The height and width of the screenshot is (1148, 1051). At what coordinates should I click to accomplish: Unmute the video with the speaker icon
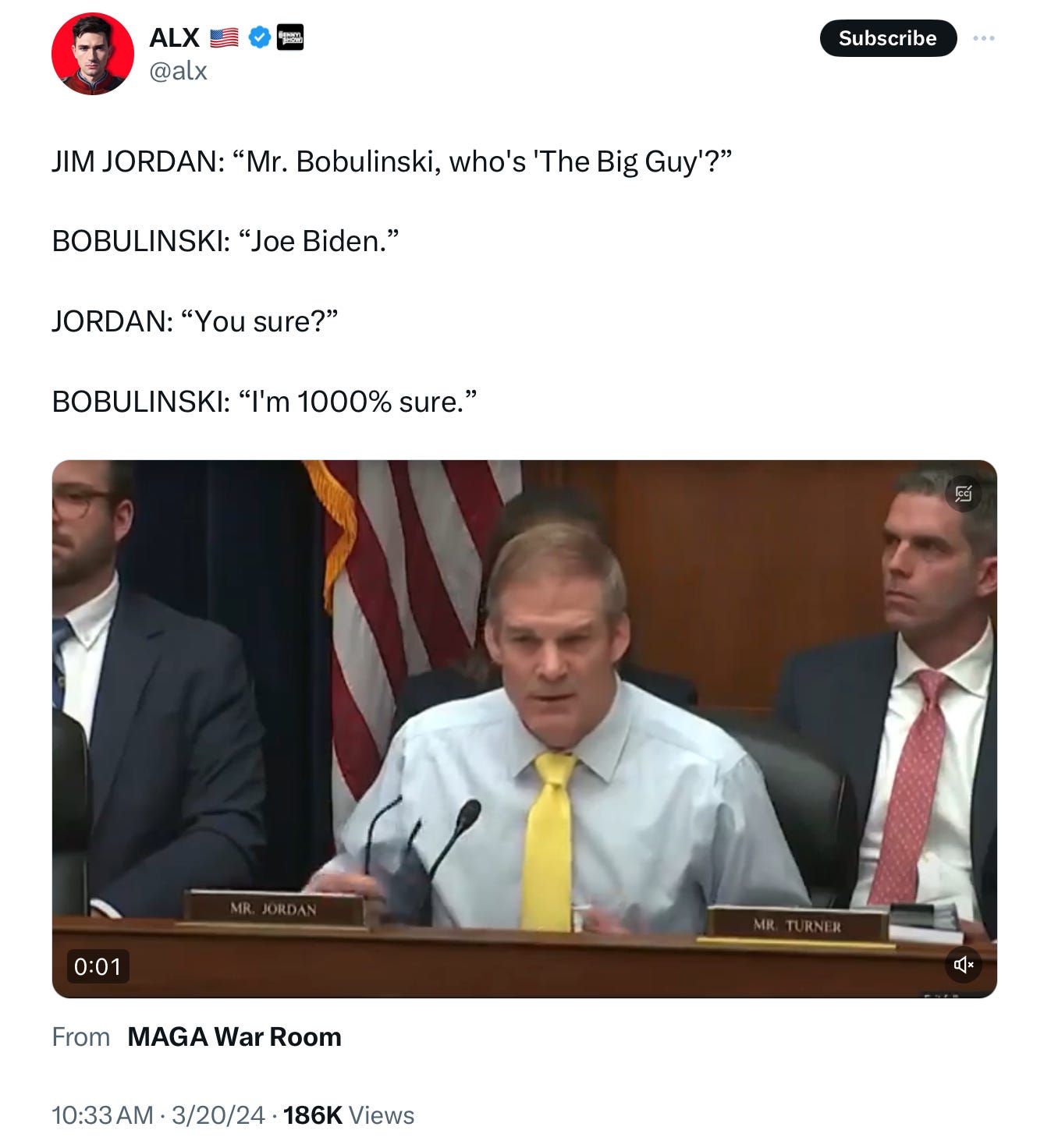coord(963,965)
